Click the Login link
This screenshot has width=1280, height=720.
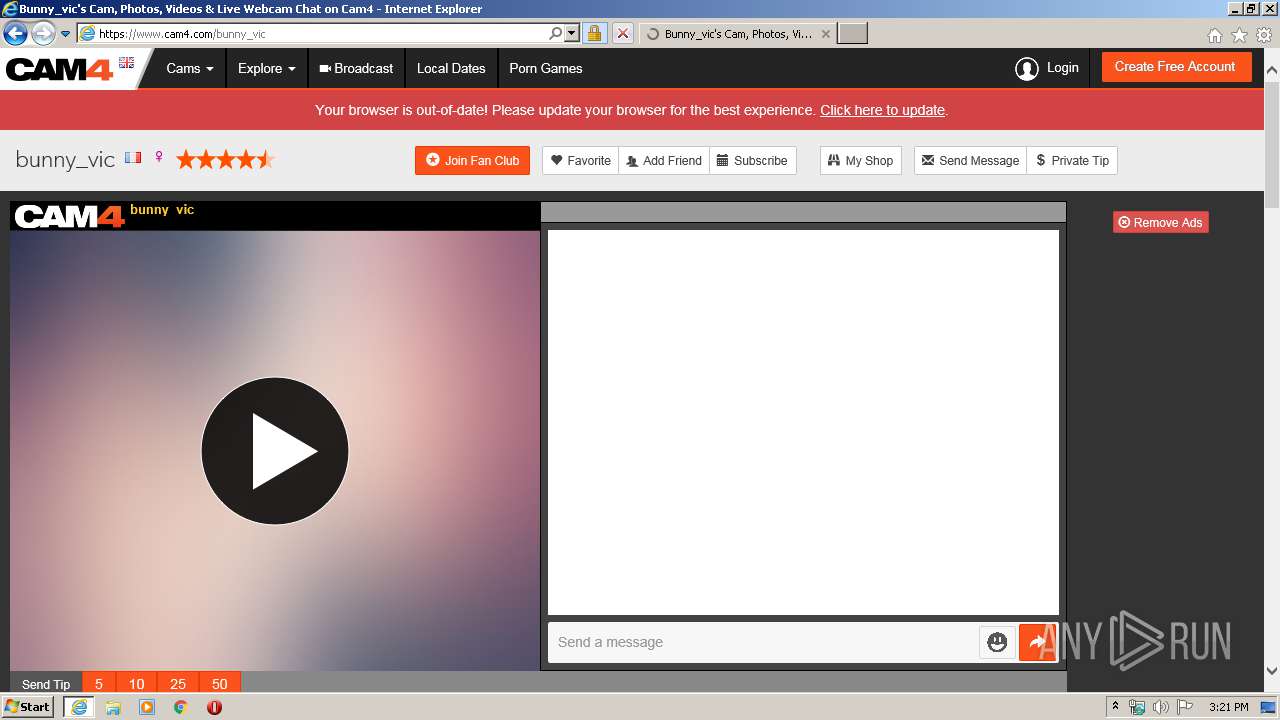point(1063,68)
